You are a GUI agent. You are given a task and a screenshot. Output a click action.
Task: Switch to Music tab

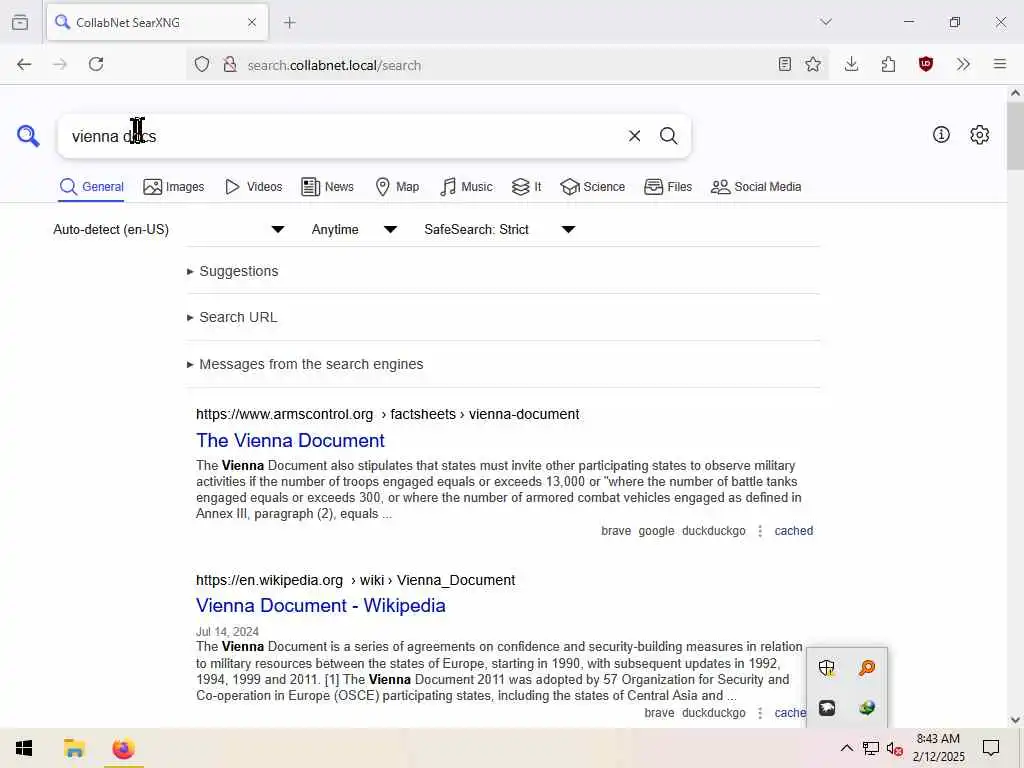click(x=466, y=187)
